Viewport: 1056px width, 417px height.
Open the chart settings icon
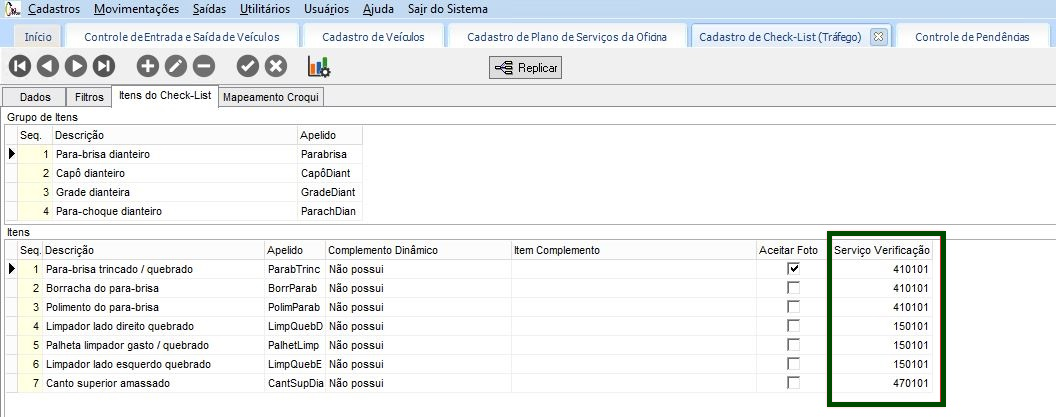click(319, 67)
